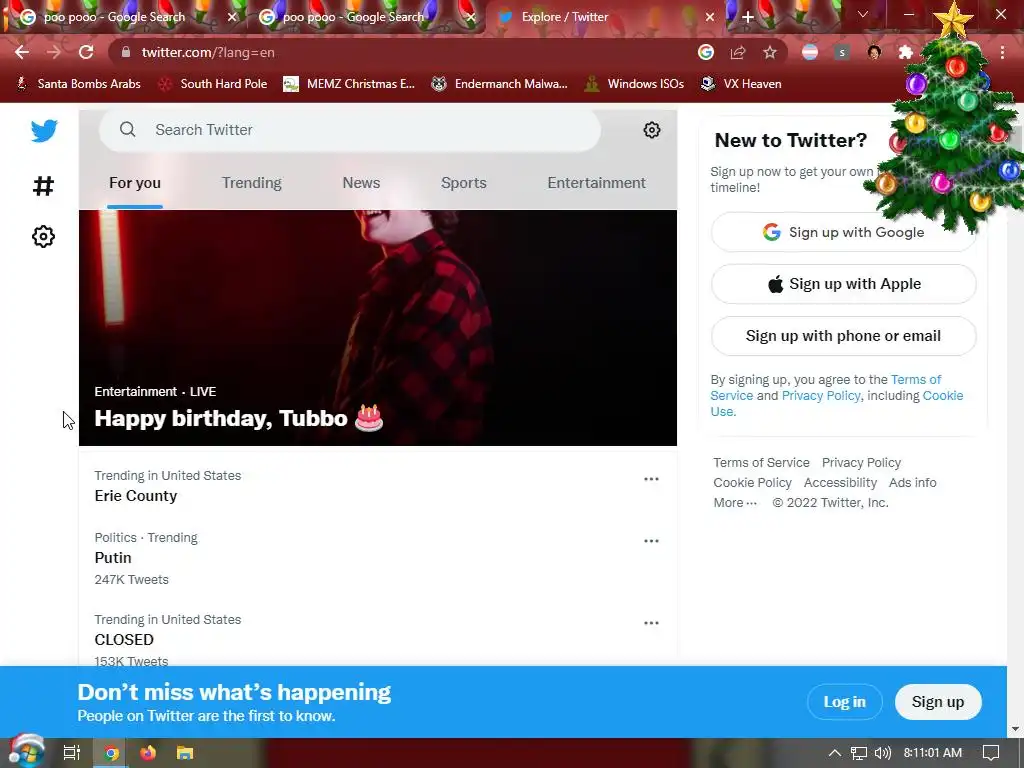This screenshot has width=1024, height=768.
Task: Open MEMZ Christmas bookmark
Action: [349, 84]
